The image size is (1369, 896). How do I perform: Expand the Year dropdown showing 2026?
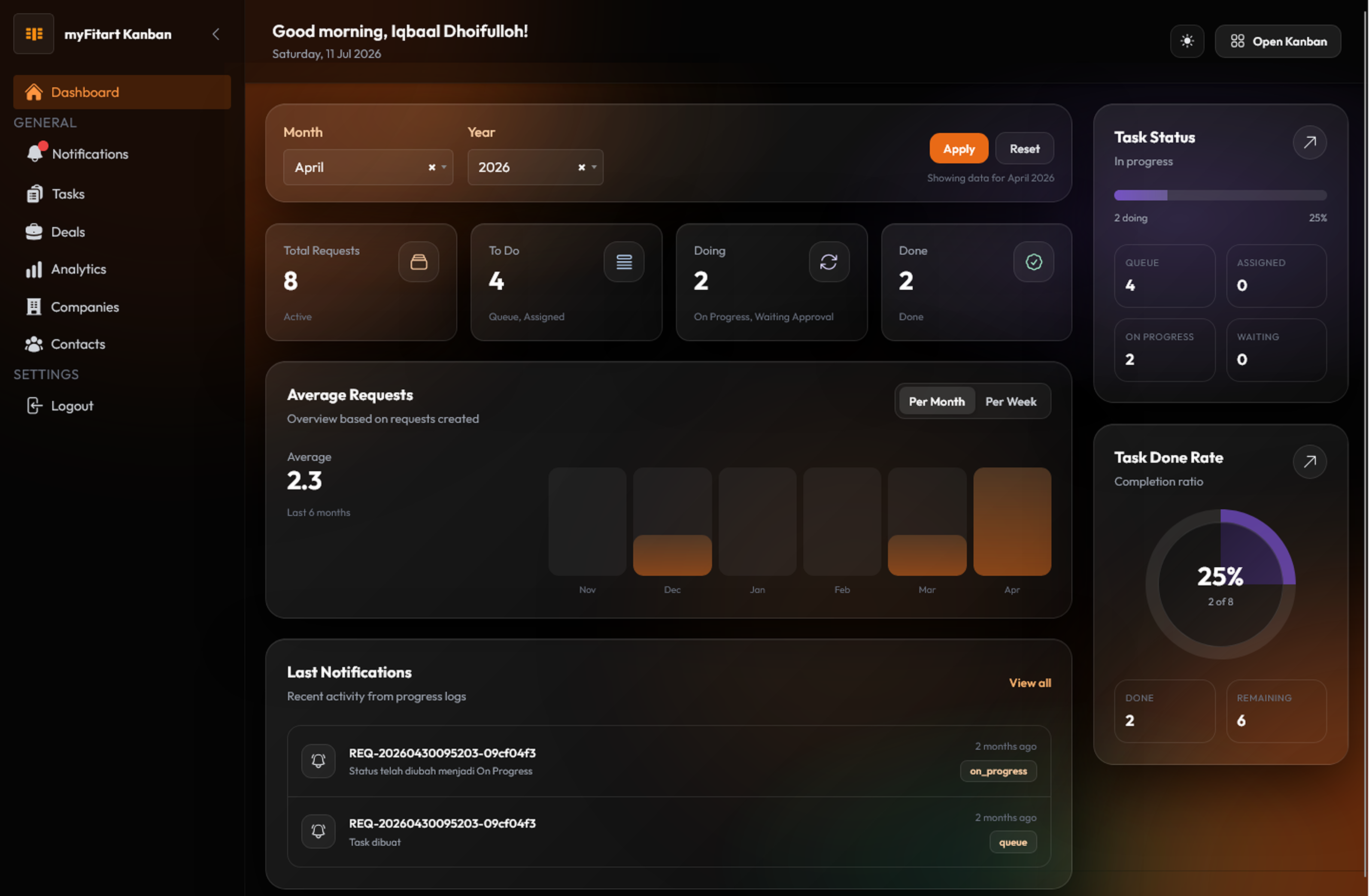click(x=535, y=167)
